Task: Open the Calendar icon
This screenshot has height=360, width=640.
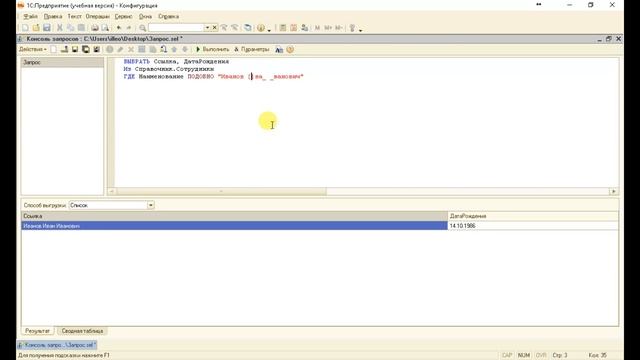Action: point(293,28)
